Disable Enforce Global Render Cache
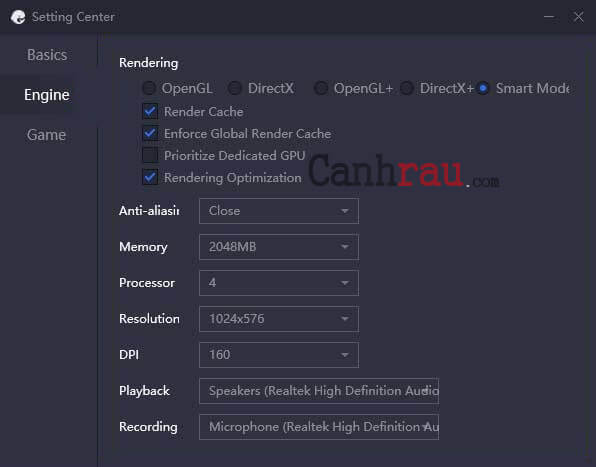596x467 pixels. point(150,133)
